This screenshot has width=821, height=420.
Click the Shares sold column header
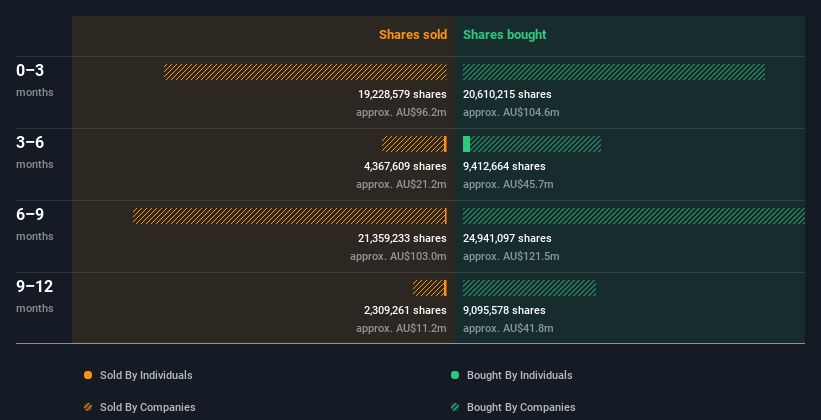(413, 35)
